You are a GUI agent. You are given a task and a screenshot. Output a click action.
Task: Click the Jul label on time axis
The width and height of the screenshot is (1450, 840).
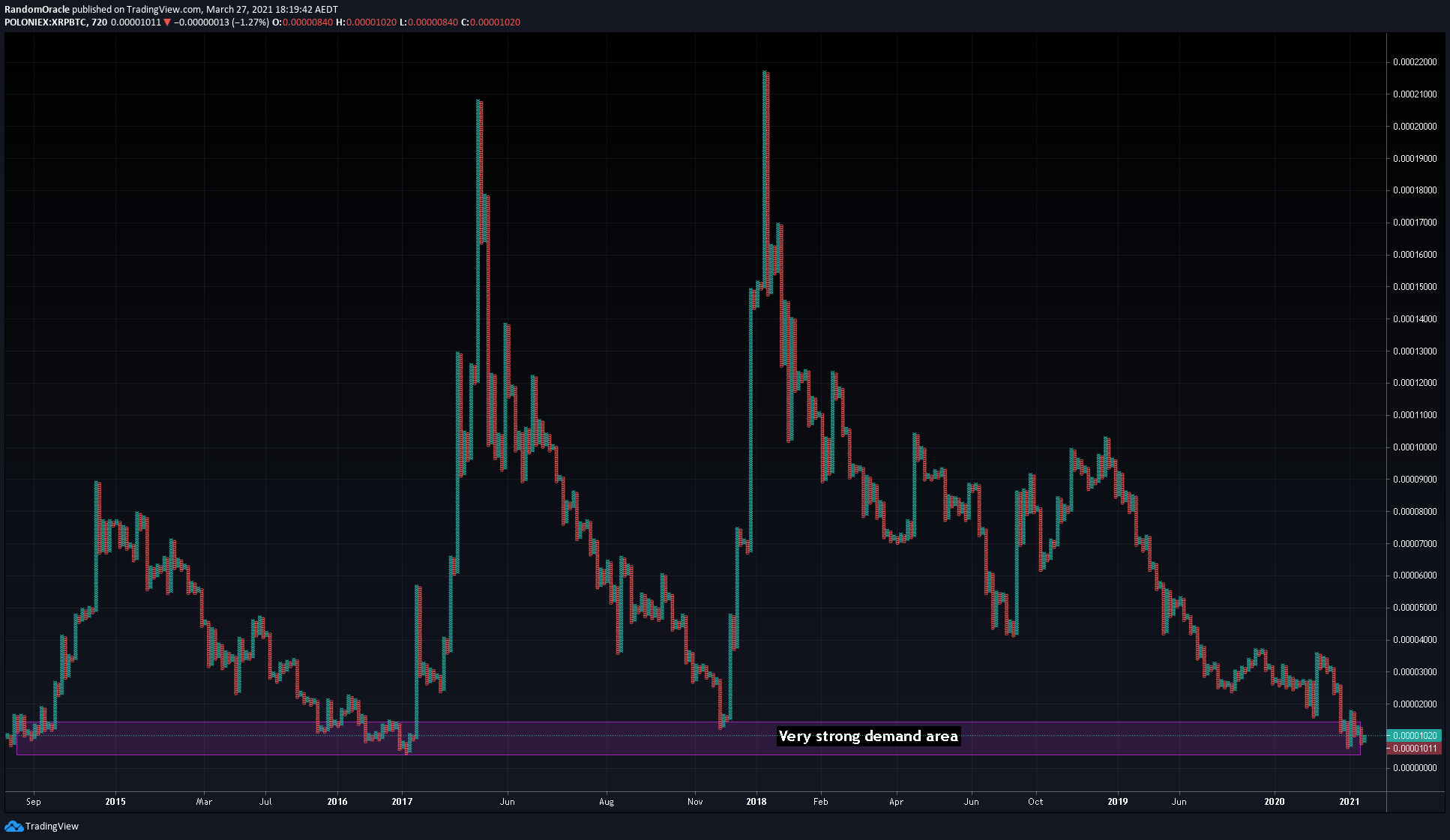tap(265, 802)
